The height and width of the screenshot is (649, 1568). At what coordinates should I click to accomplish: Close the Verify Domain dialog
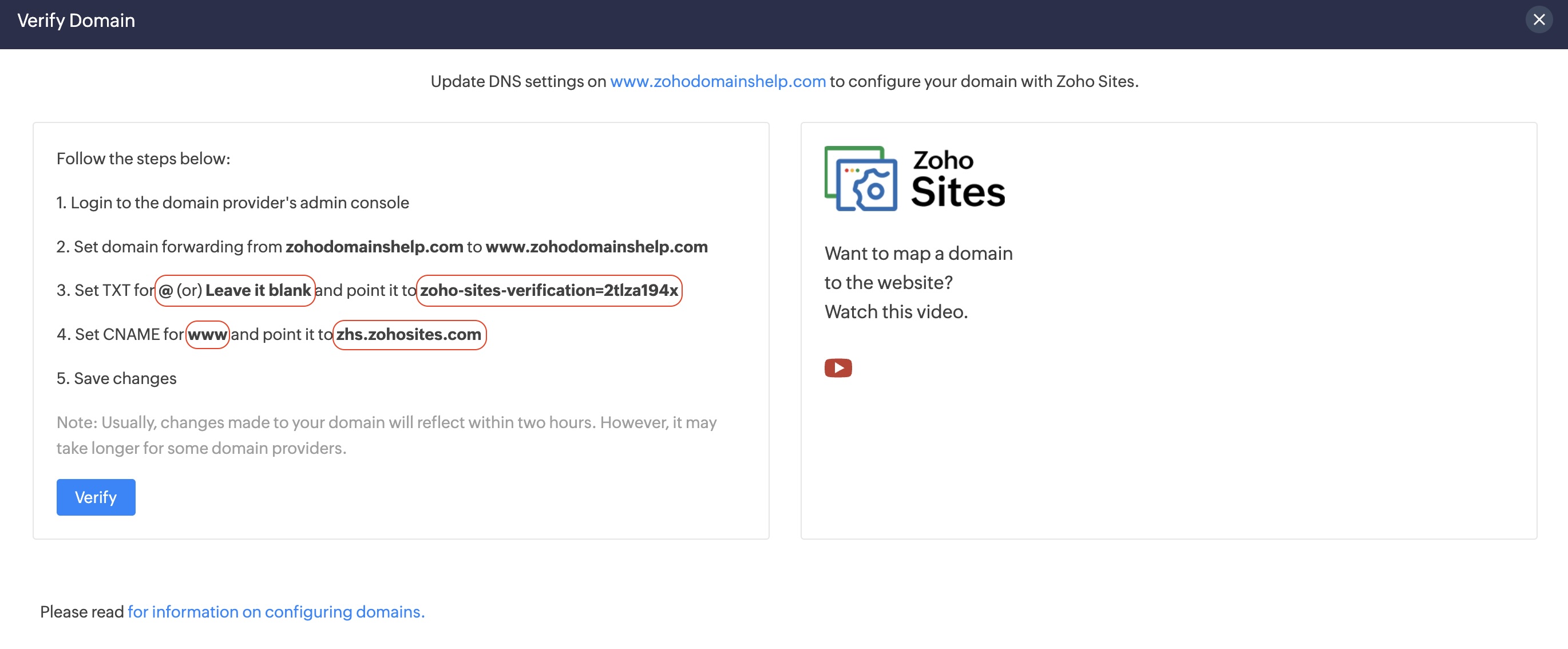[1538, 20]
